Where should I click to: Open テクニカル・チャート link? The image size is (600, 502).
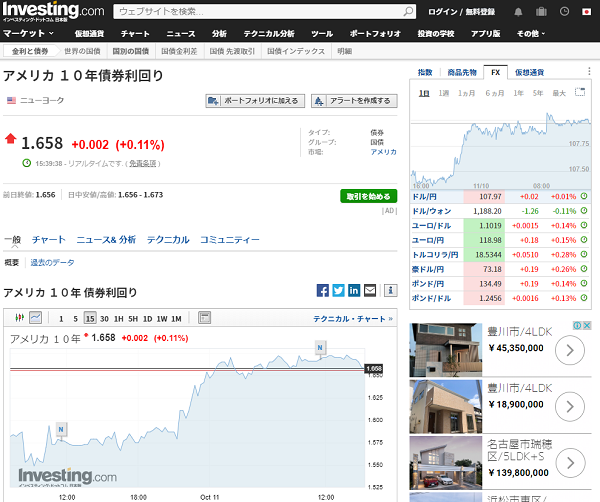coord(353,319)
